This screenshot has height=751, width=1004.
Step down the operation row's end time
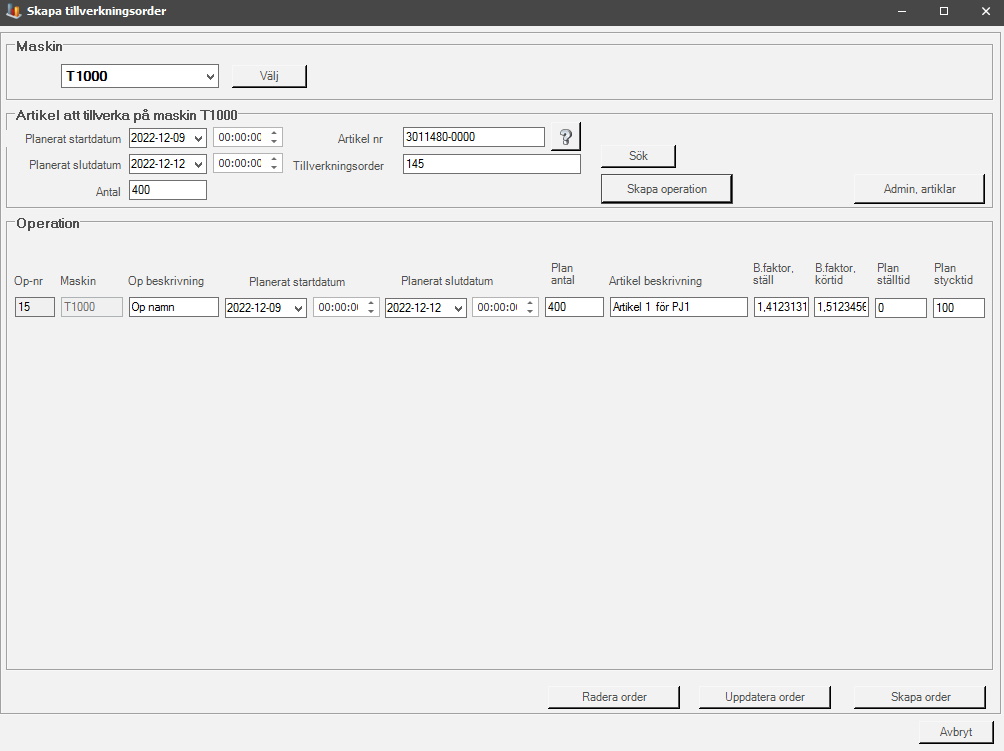530,312
